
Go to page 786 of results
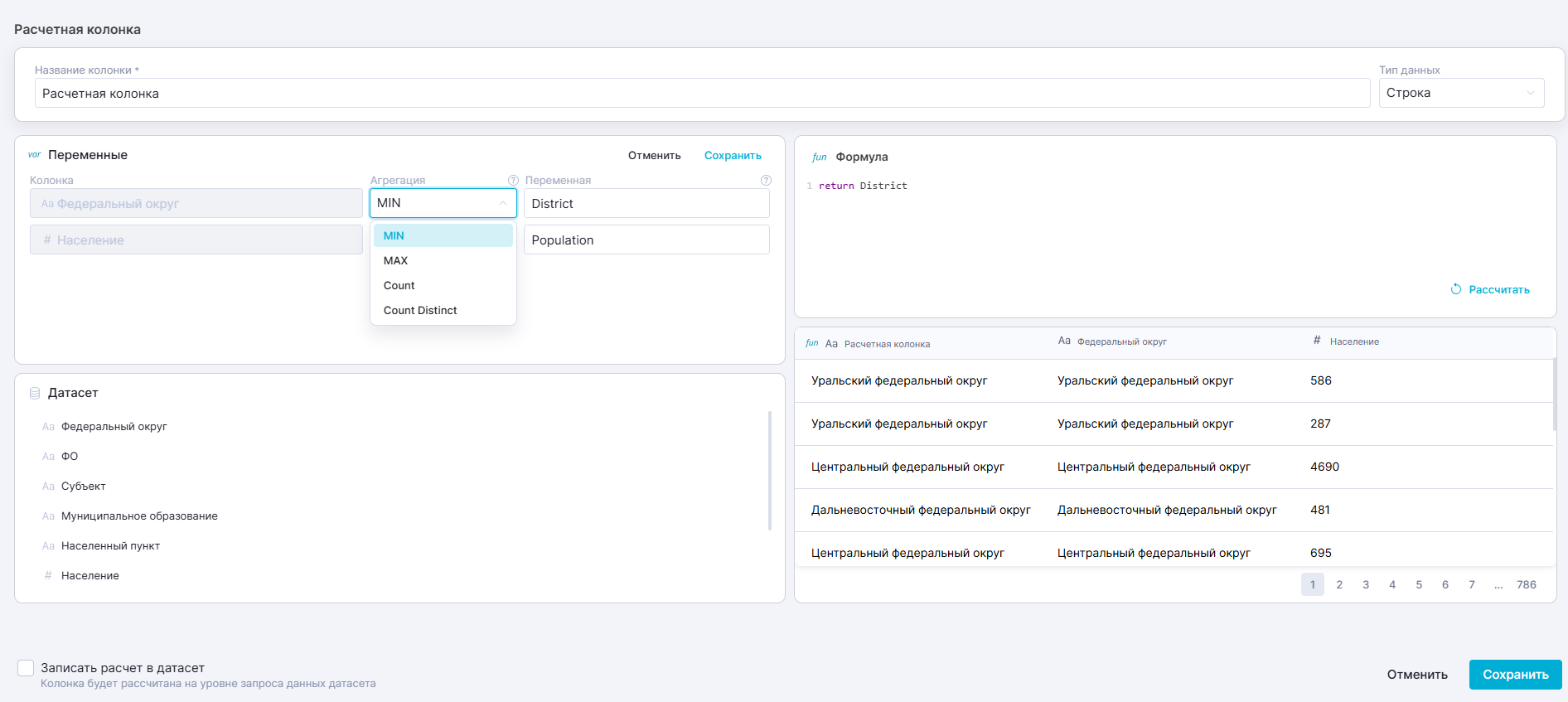(x=1526, y=584)
